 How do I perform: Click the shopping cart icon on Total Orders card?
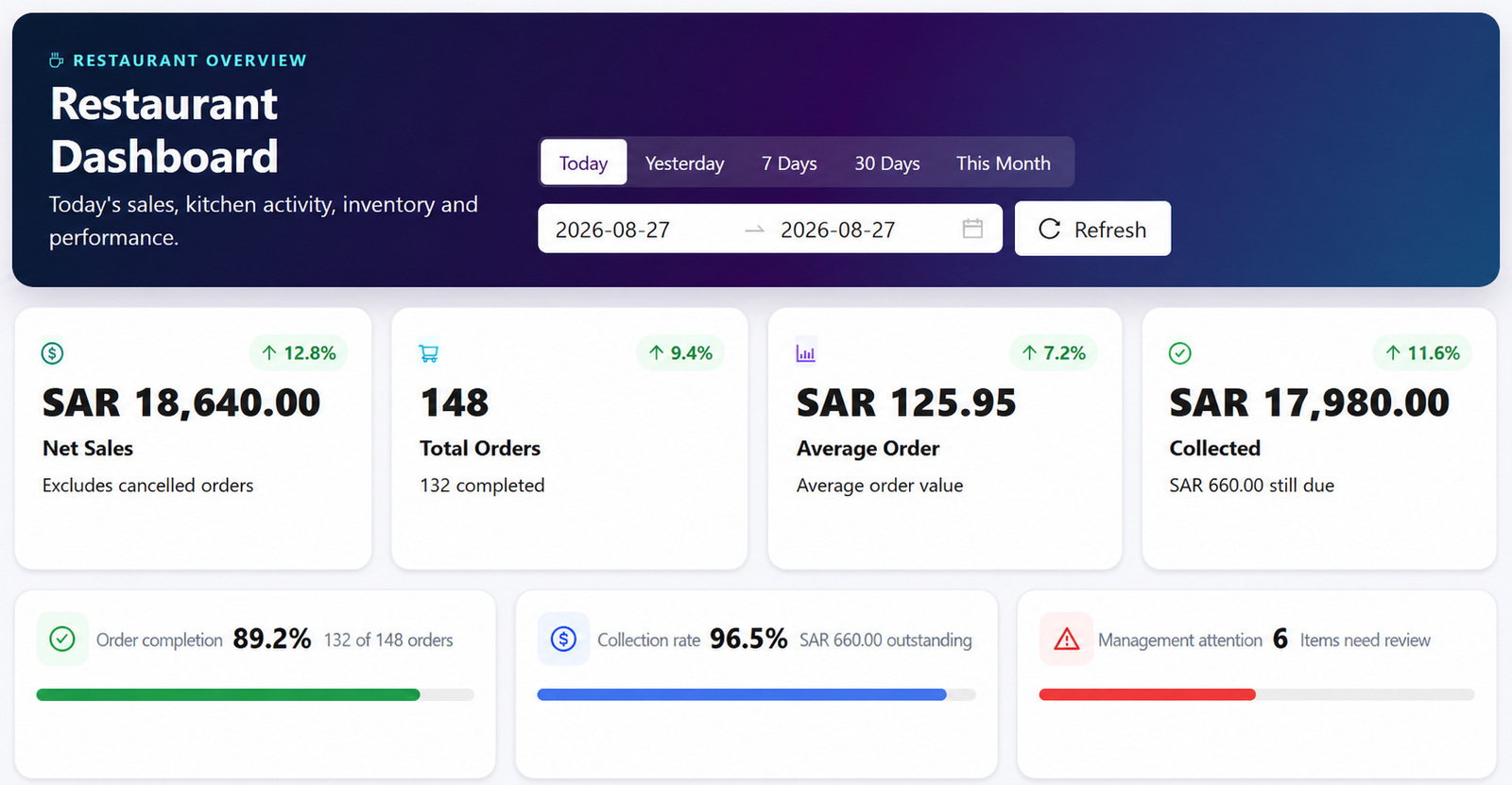click(x=429, y=353)
